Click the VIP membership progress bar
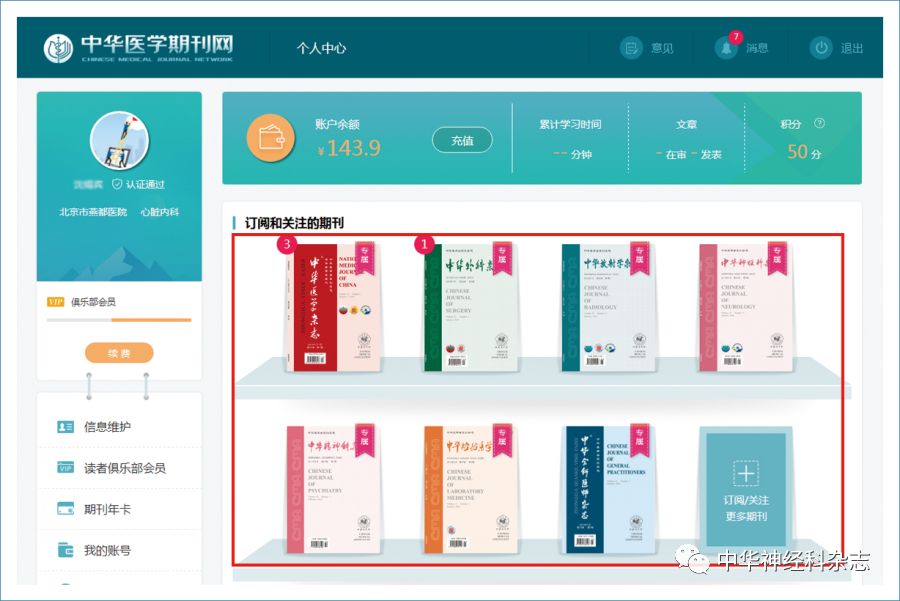The image size is (900, 601). pyautogui.click(x=119, y=320)
